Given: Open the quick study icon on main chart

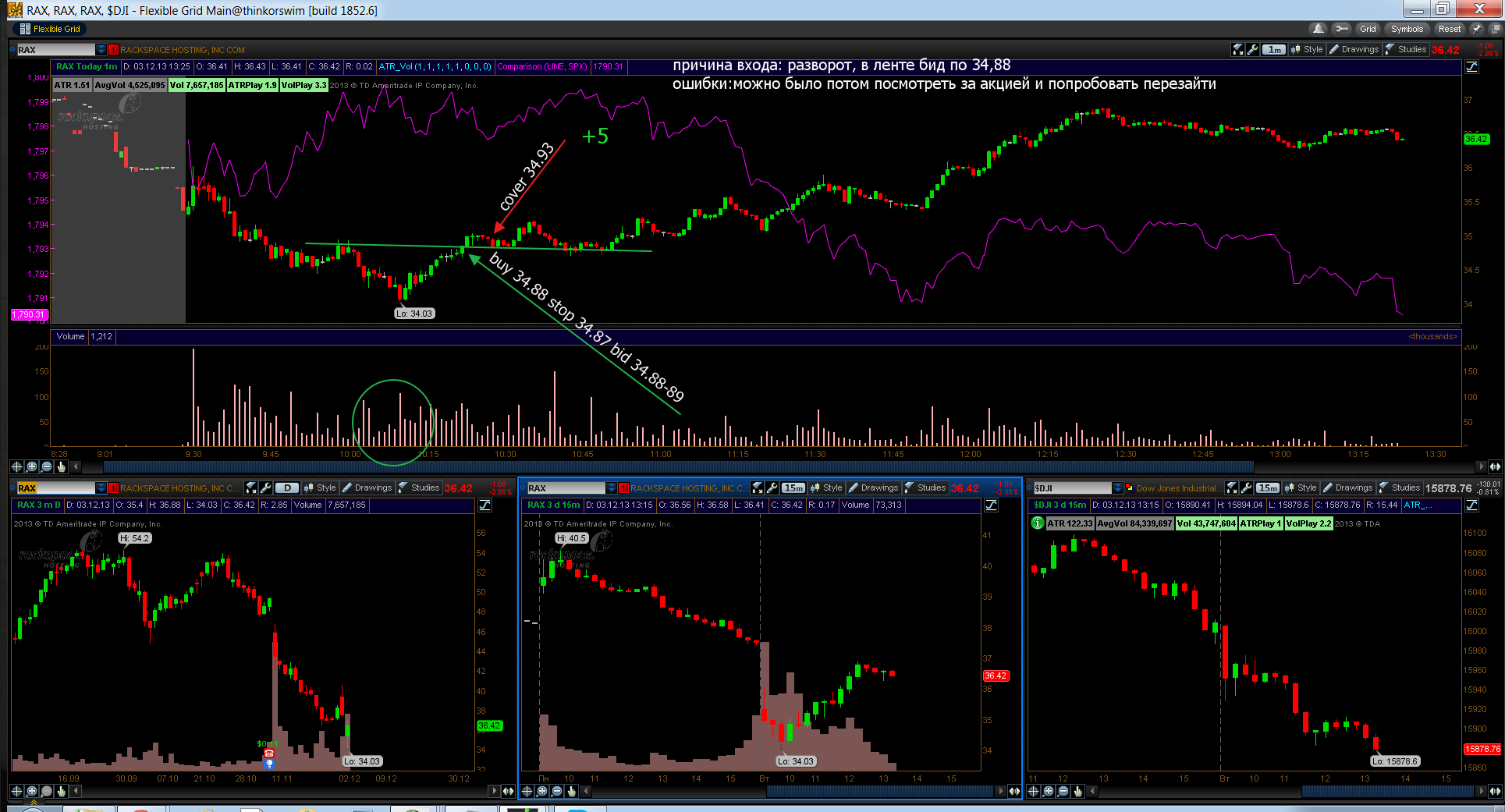Looking at the screenshot, I should [x=1238, y=49].
